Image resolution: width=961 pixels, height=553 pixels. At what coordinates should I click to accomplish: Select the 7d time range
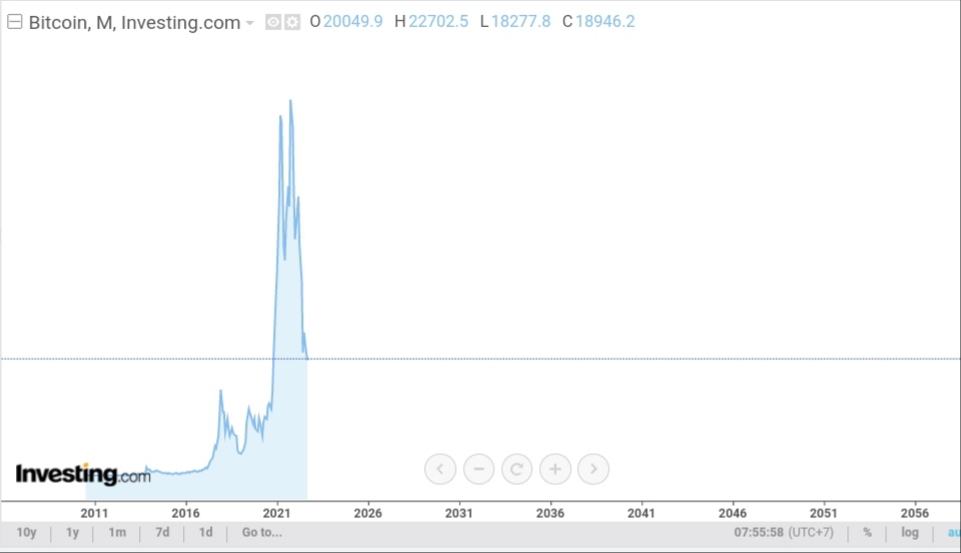pyautogui.click(x=162, y=532)
